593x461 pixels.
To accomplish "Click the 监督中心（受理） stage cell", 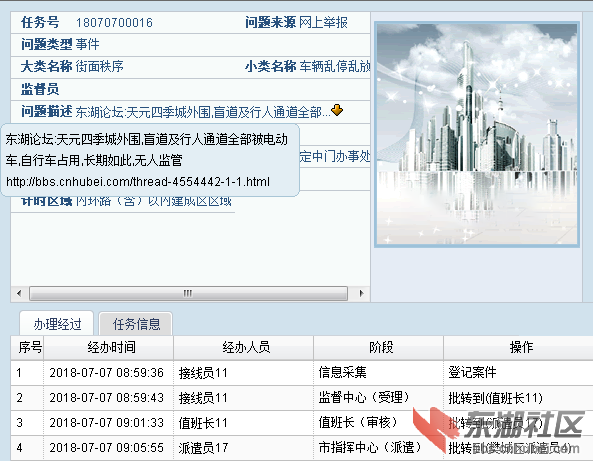I will pyautogui.click(x=365, y=397).
